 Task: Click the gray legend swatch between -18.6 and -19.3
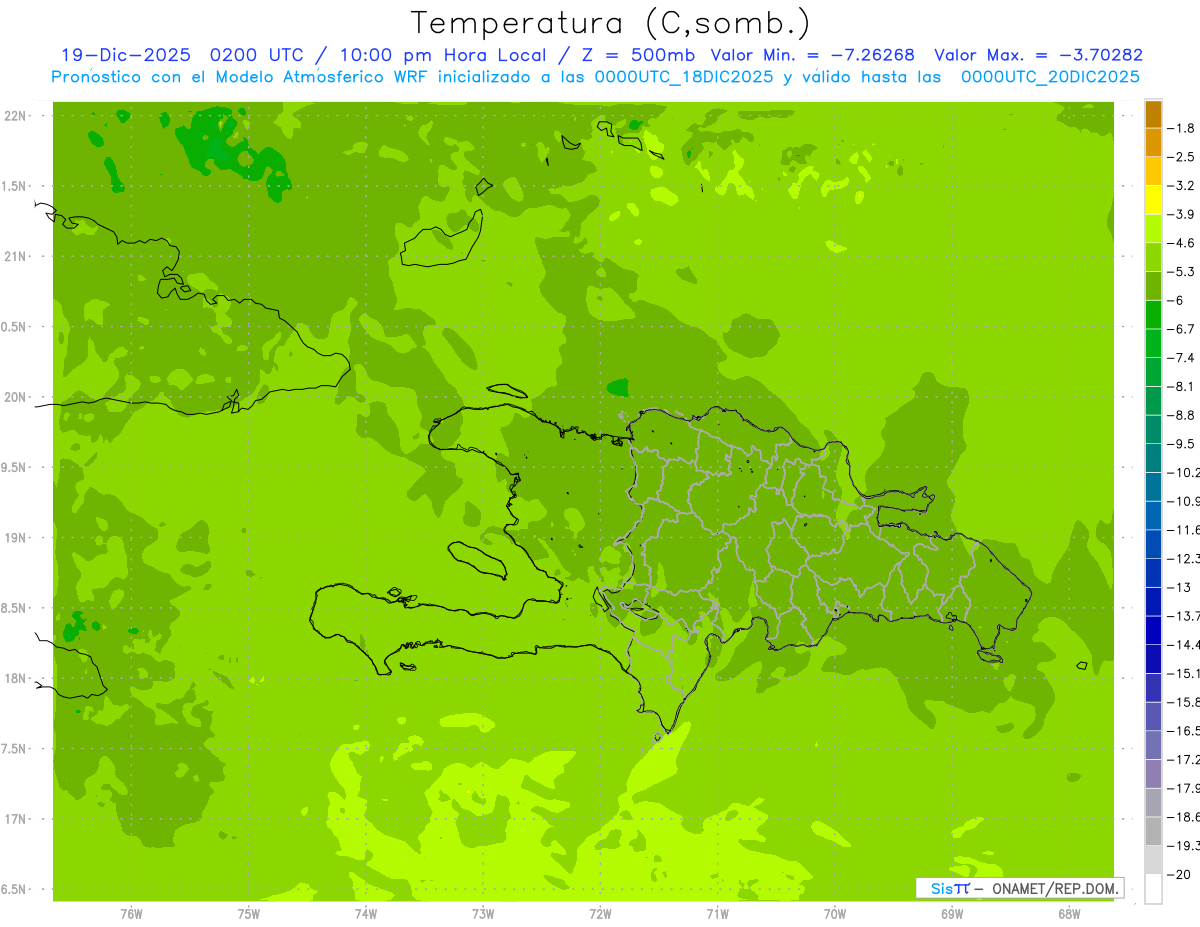(1153, 831)
